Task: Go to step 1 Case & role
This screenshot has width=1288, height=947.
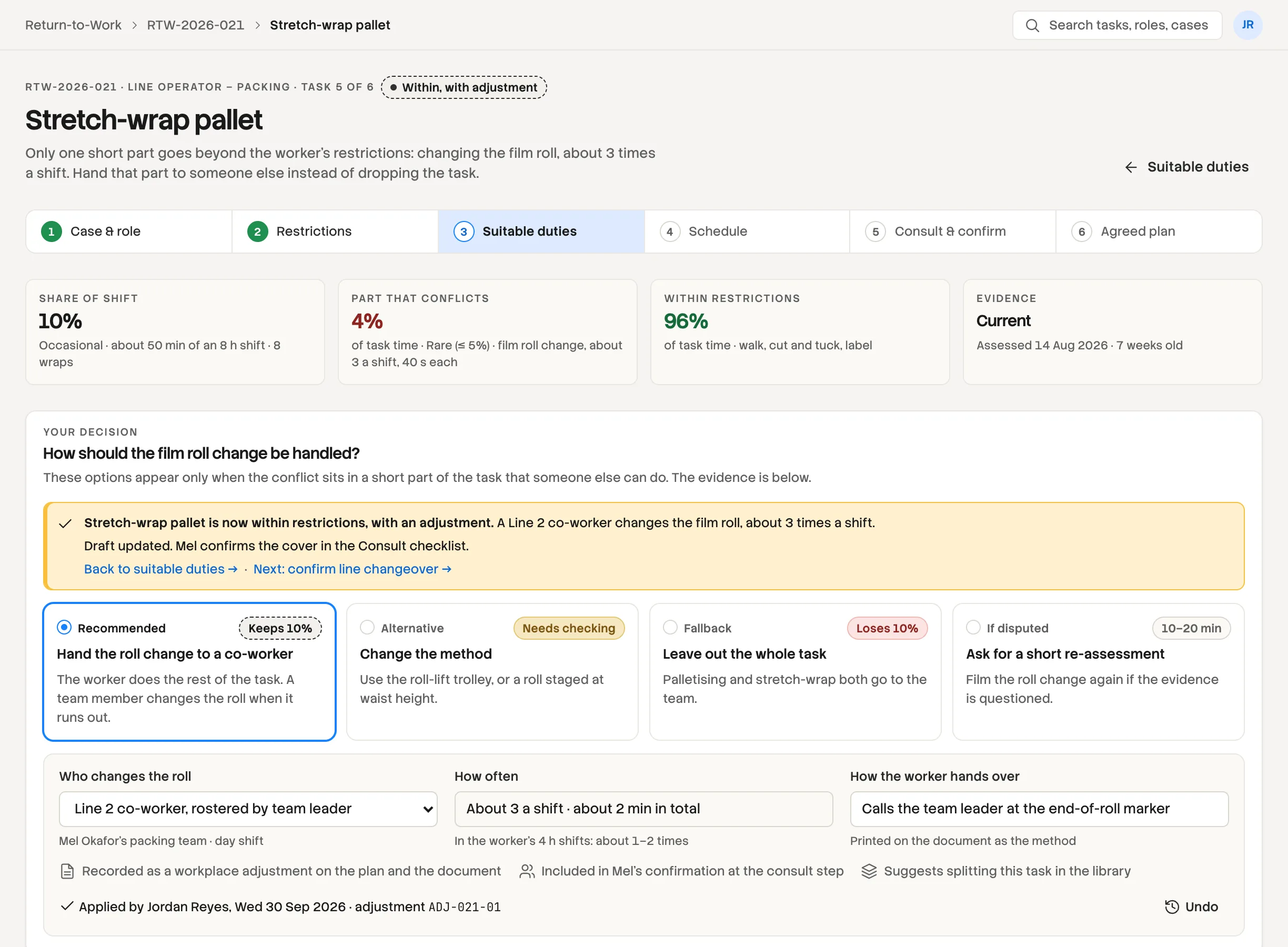Action: 129,231
